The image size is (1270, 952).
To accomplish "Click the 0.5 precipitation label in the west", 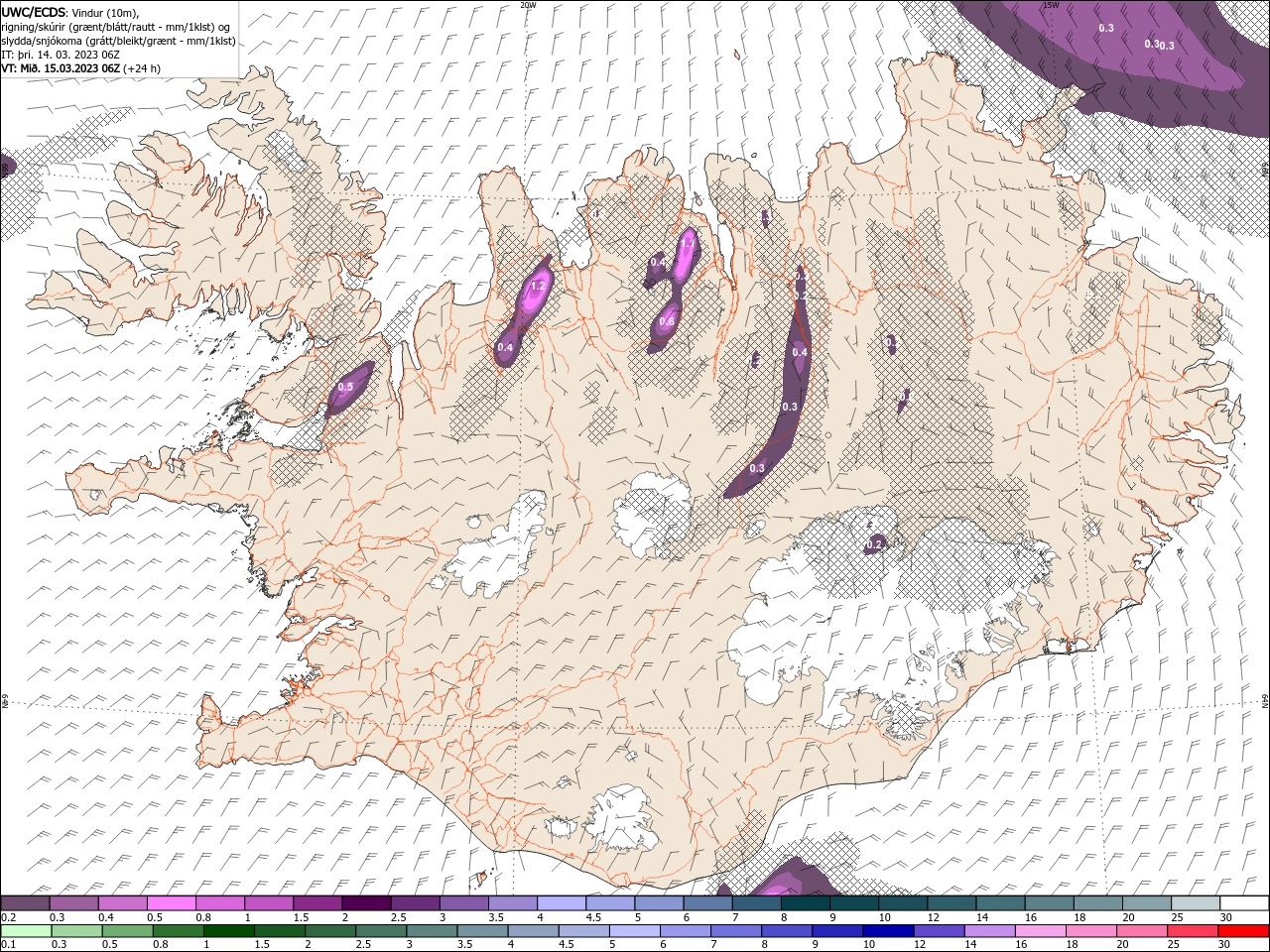I will tap(345, 387).
